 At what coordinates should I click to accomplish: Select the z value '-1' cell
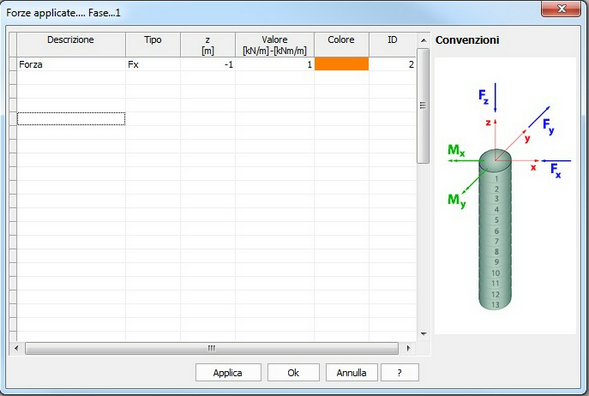tap(208, 64)
